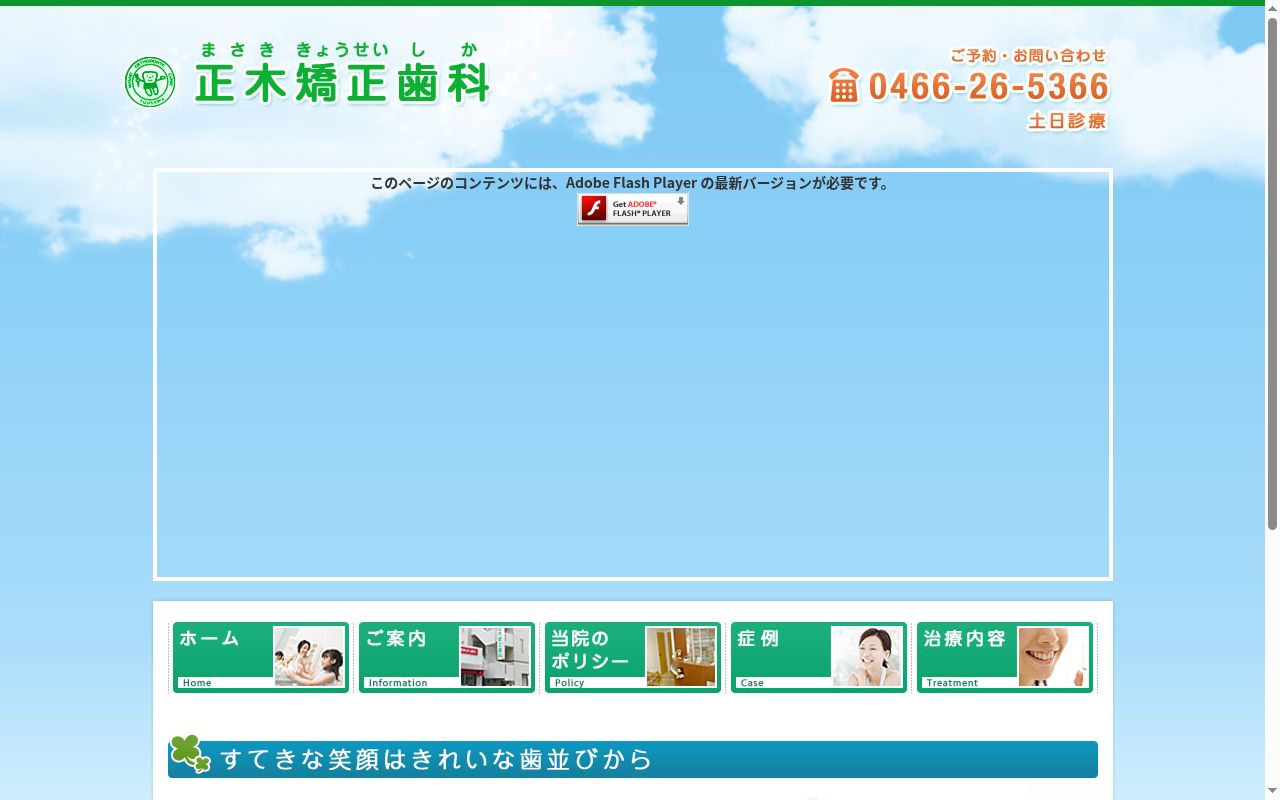Click the Adobe Flash Player required message
Viewport: 1280px width, 800px height.
[x=632, y=183]
